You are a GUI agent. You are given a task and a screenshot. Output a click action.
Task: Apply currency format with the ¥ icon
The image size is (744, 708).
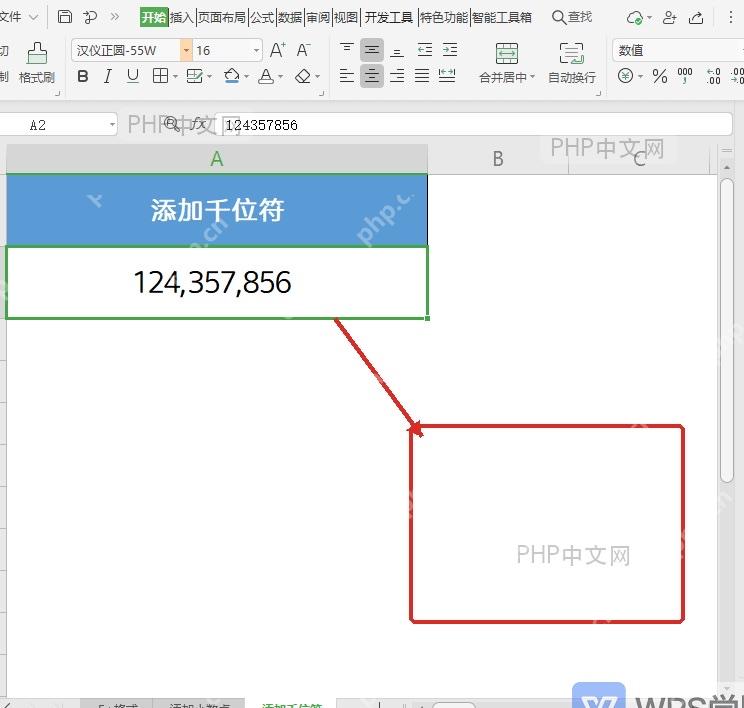pyautogui.click(x=626, y=75)
